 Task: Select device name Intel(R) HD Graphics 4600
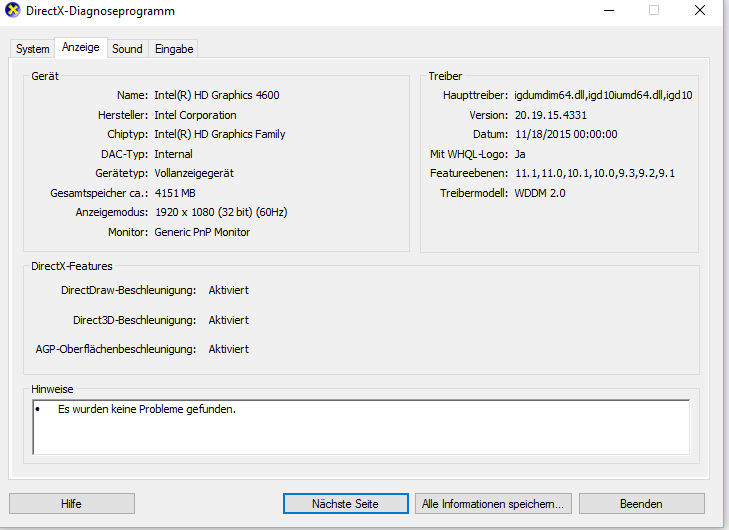tap(217, 95)
